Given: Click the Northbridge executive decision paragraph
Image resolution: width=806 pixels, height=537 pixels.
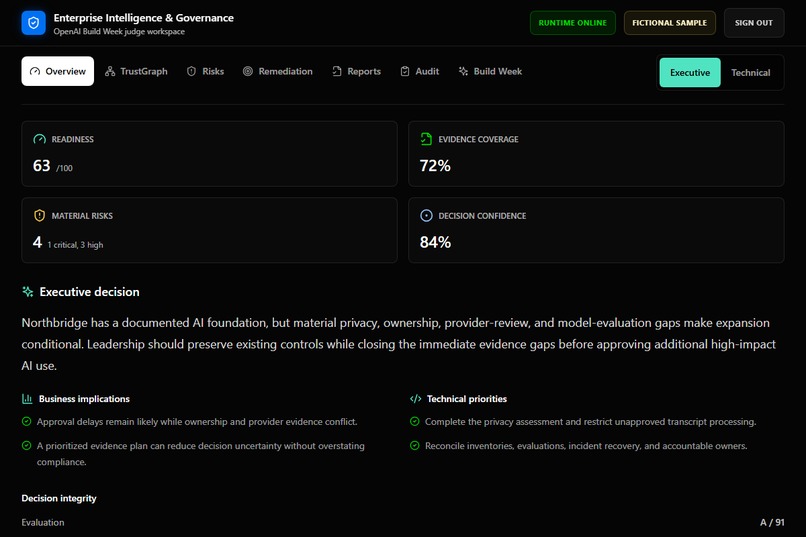Looking at the screenshot, I should click(x=399, y=344).
